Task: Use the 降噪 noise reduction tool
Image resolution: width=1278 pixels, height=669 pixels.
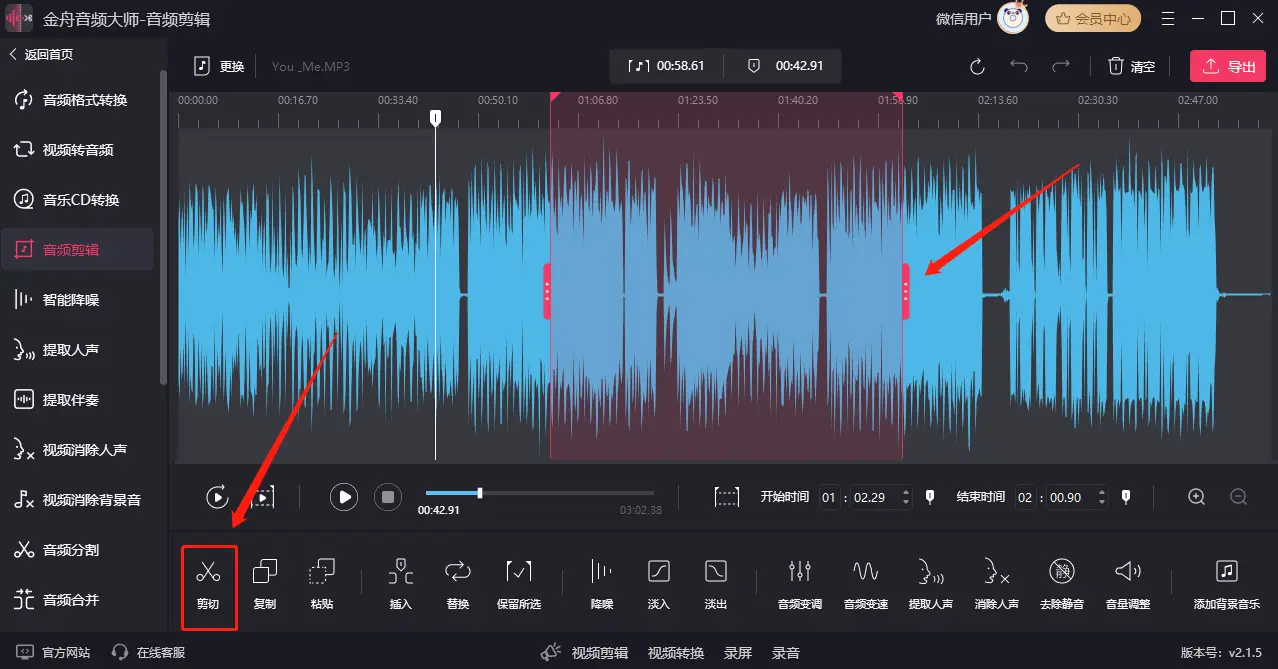Action: click(600, 586)
